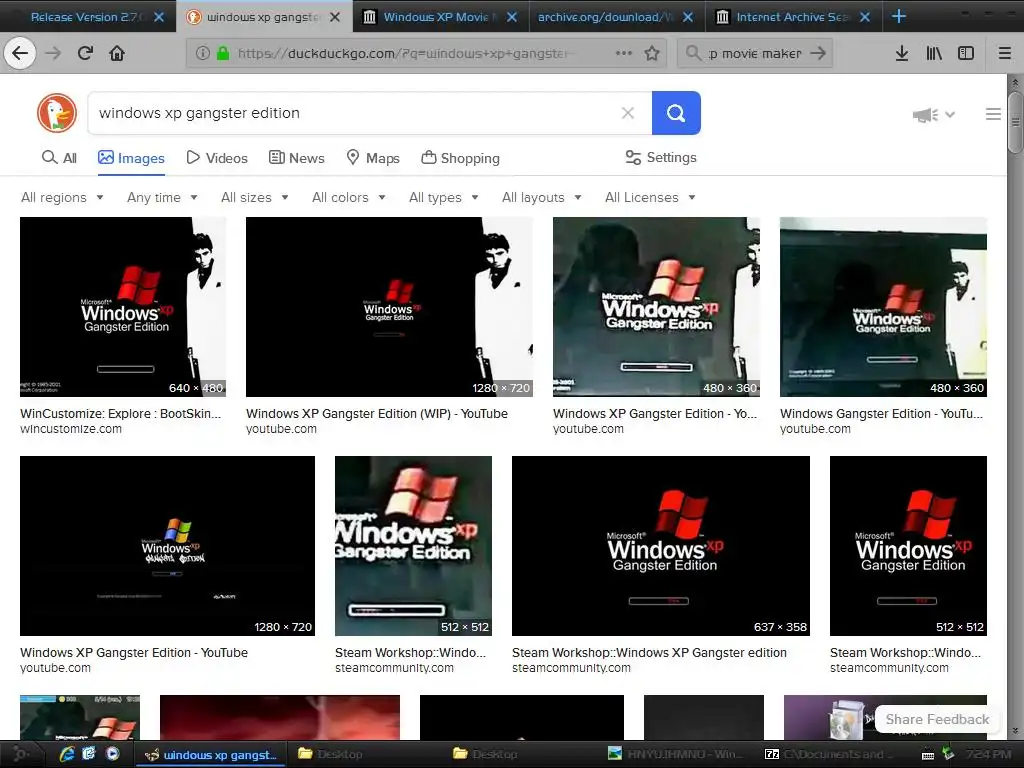Expand the Any time filter
Viewport: 1024px width, 768px height.
tap(162, 197)
